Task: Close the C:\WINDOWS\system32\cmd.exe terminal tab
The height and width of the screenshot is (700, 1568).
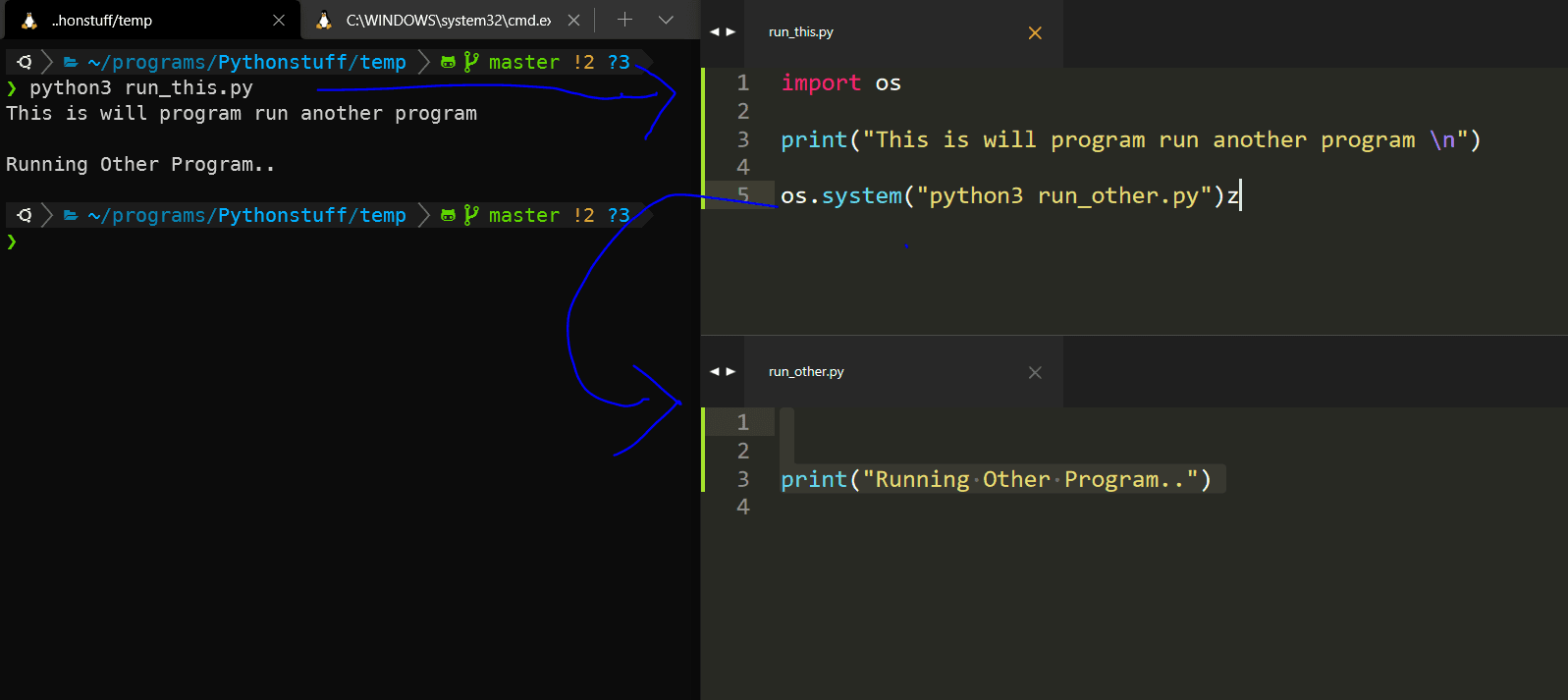Action: pos(574,21)
